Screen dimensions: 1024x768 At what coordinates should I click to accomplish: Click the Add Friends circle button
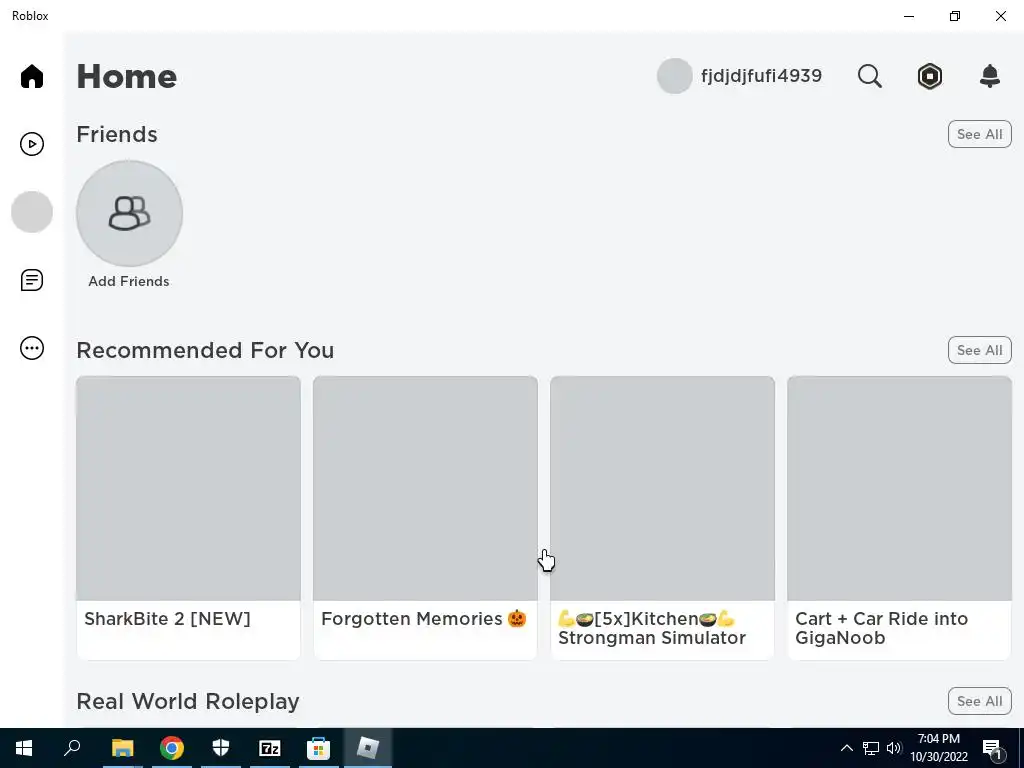pos(129,213)
